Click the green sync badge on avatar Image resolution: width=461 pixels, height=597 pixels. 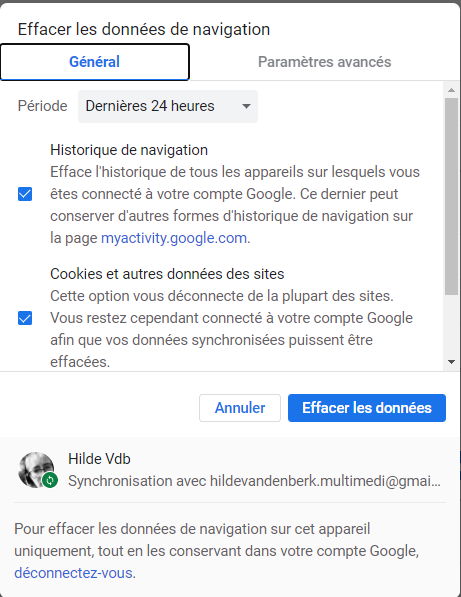coord(50,480)
